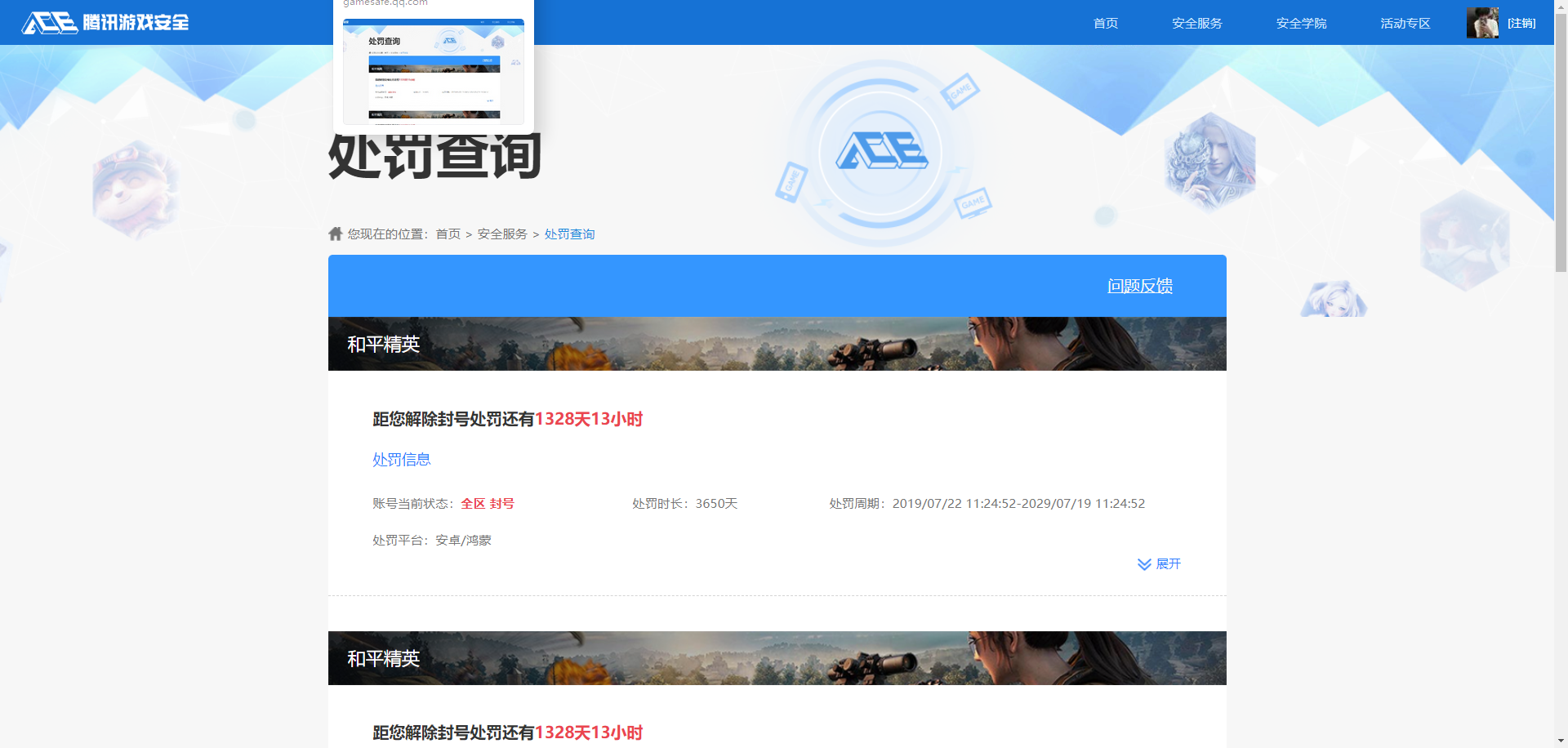Image resolution: width=1568 pixels, height=748 pixels.
Task: Open the 首页 navigation menu item
Action: [1105, 23]
